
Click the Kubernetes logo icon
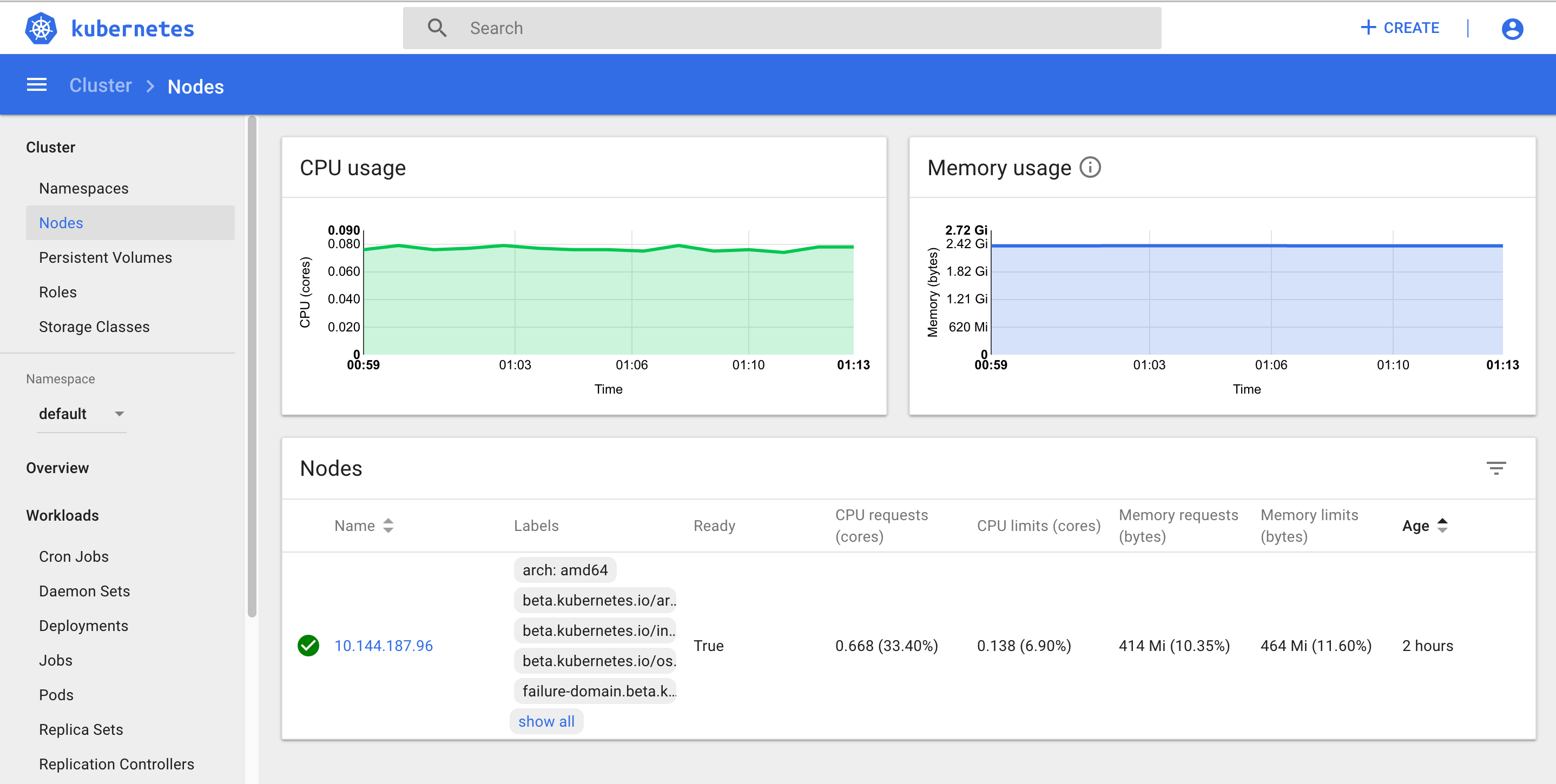pyautogui.click(x=41, y=28)
